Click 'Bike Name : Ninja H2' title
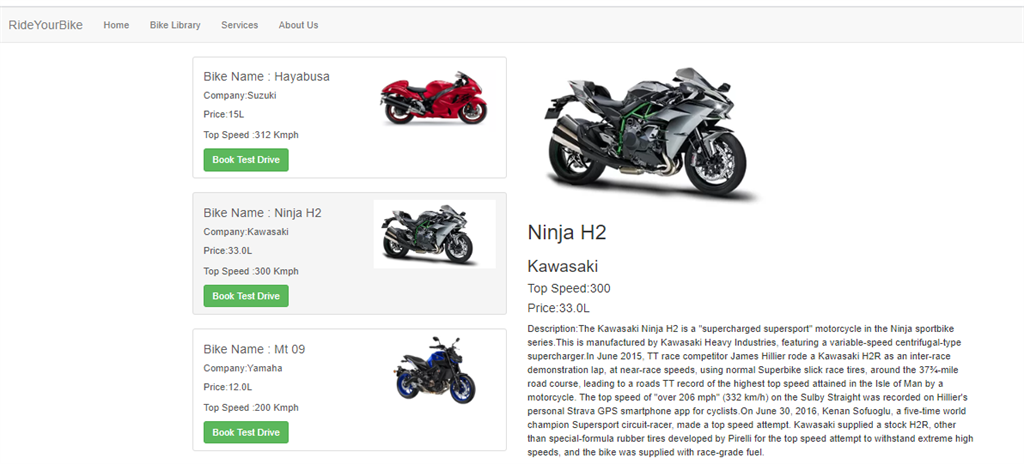 click(x=263, y=212)
